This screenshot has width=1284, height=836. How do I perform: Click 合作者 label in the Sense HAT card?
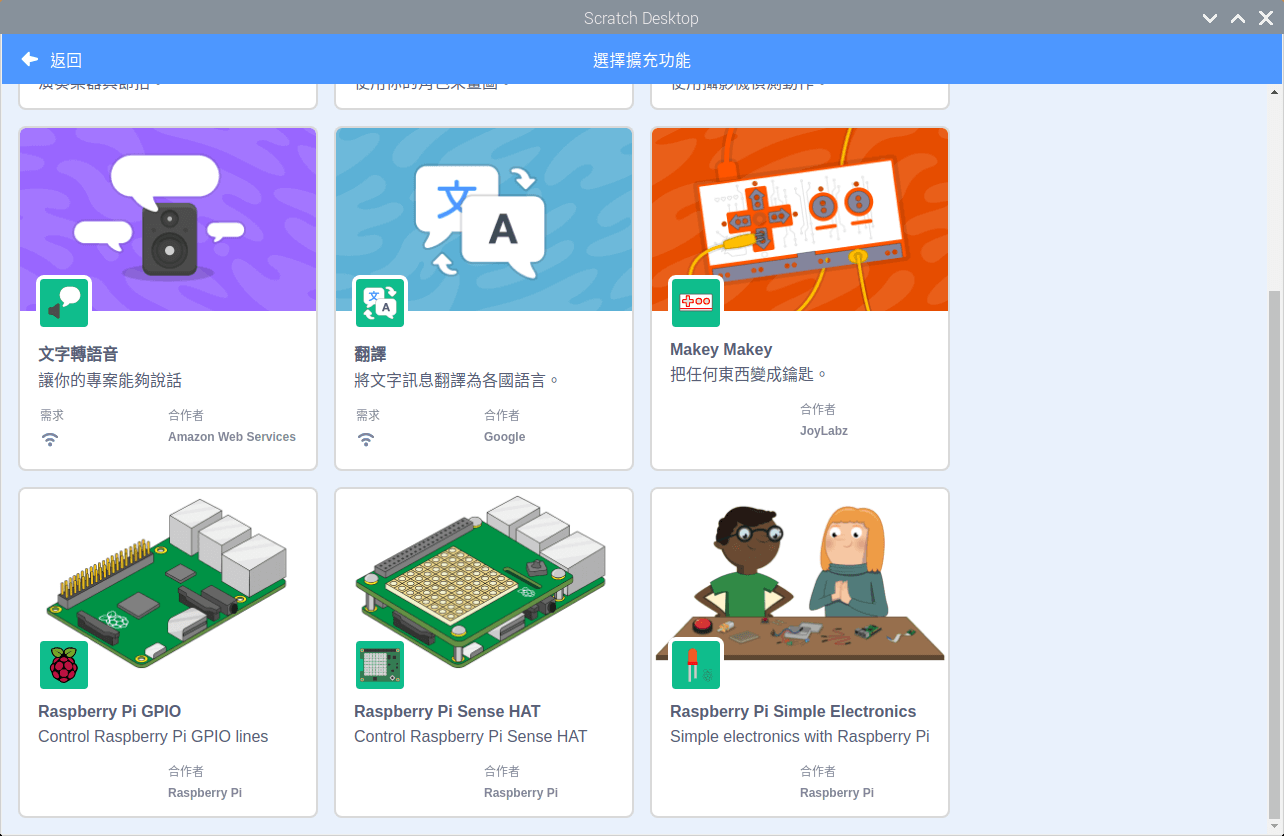pos(502,771)
